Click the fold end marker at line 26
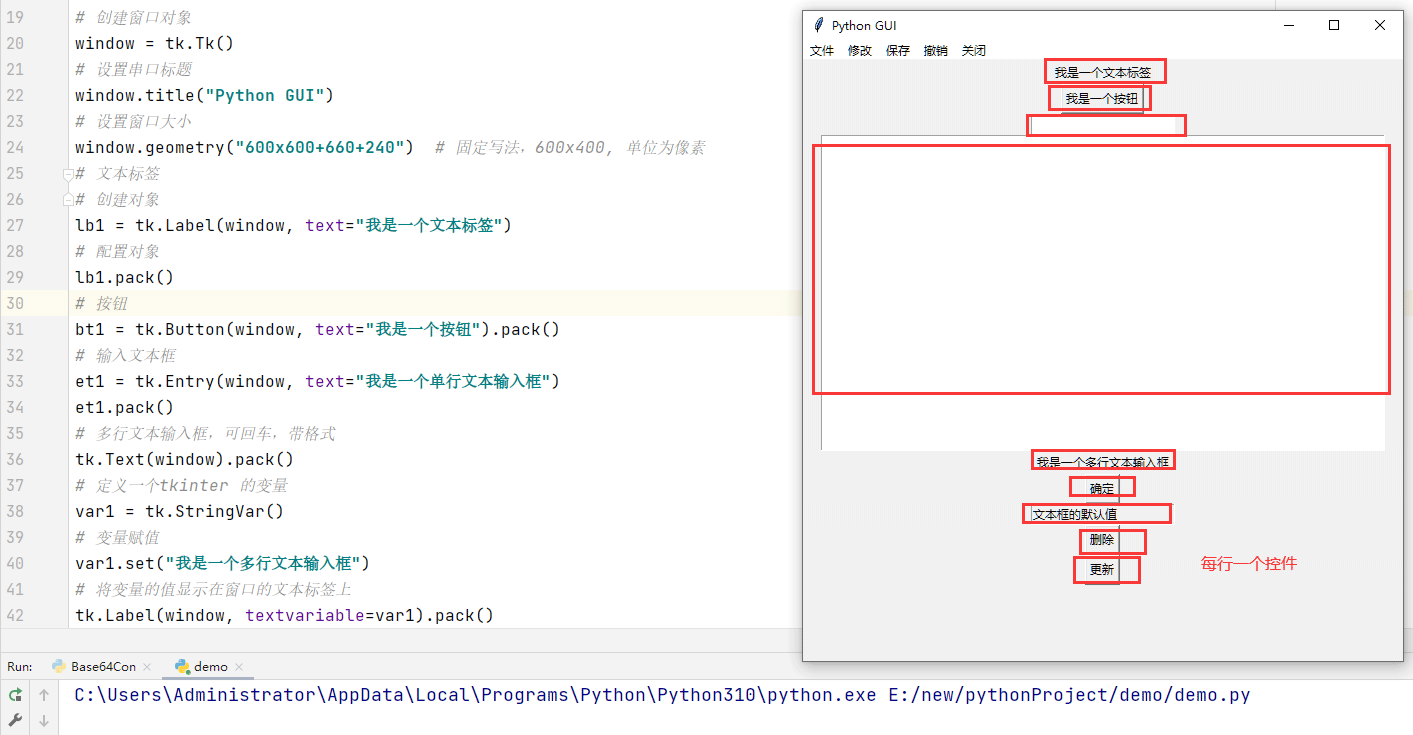 coord(68,199)
